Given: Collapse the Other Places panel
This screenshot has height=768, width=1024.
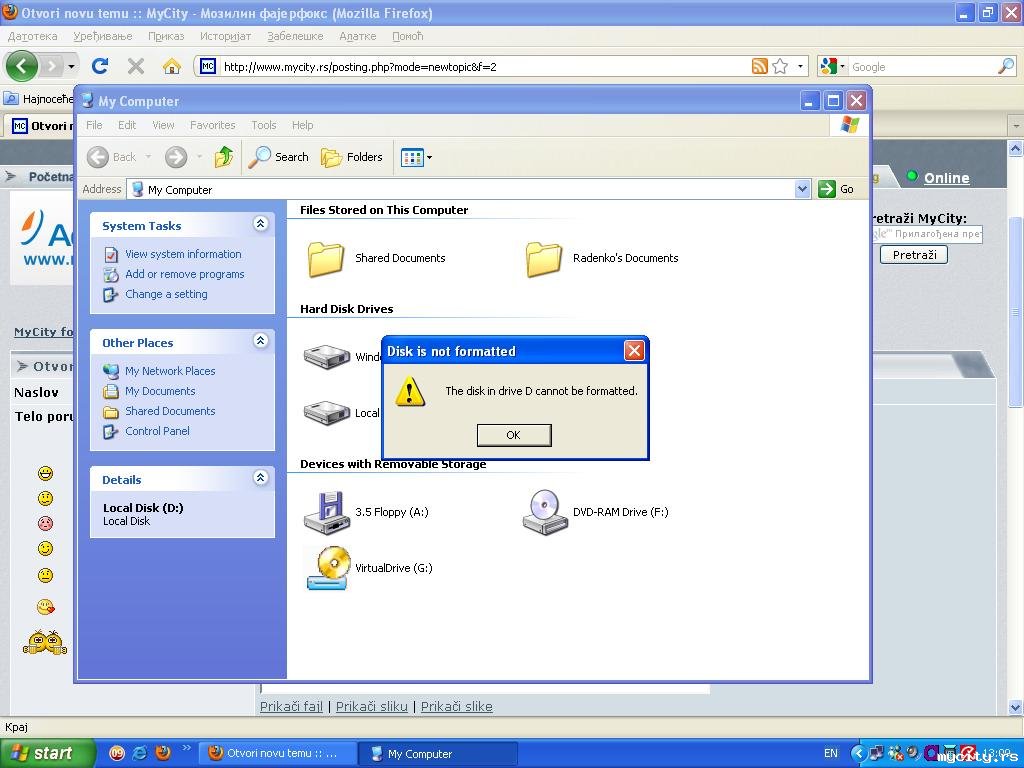Looking at the screenshot, I should point(261,341).
